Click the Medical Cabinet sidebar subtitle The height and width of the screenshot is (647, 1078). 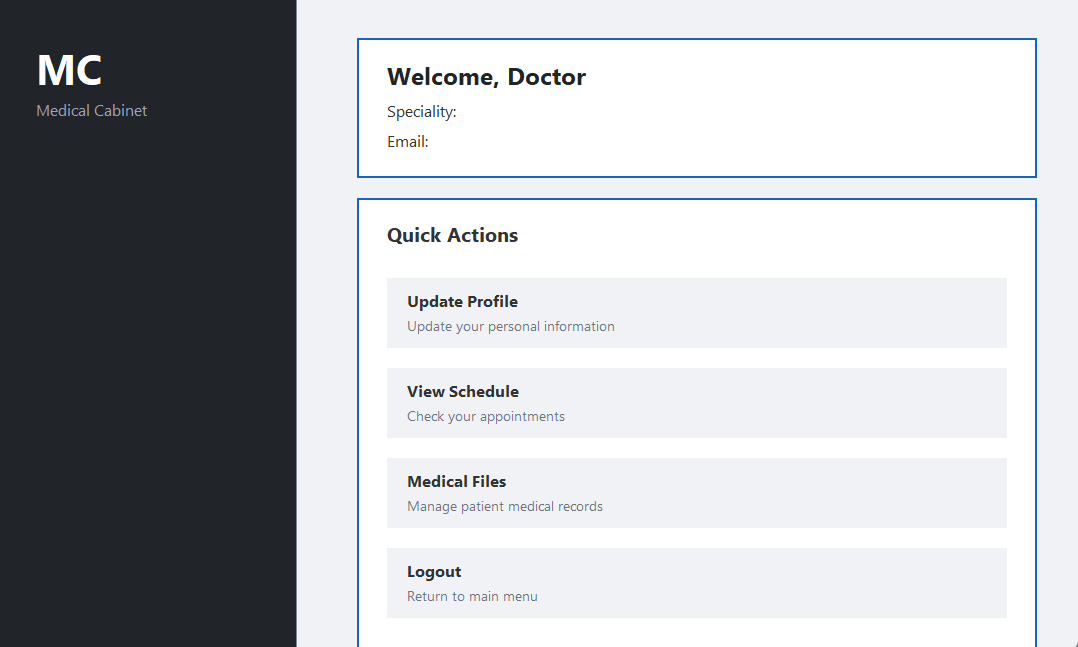click(91, 111)
